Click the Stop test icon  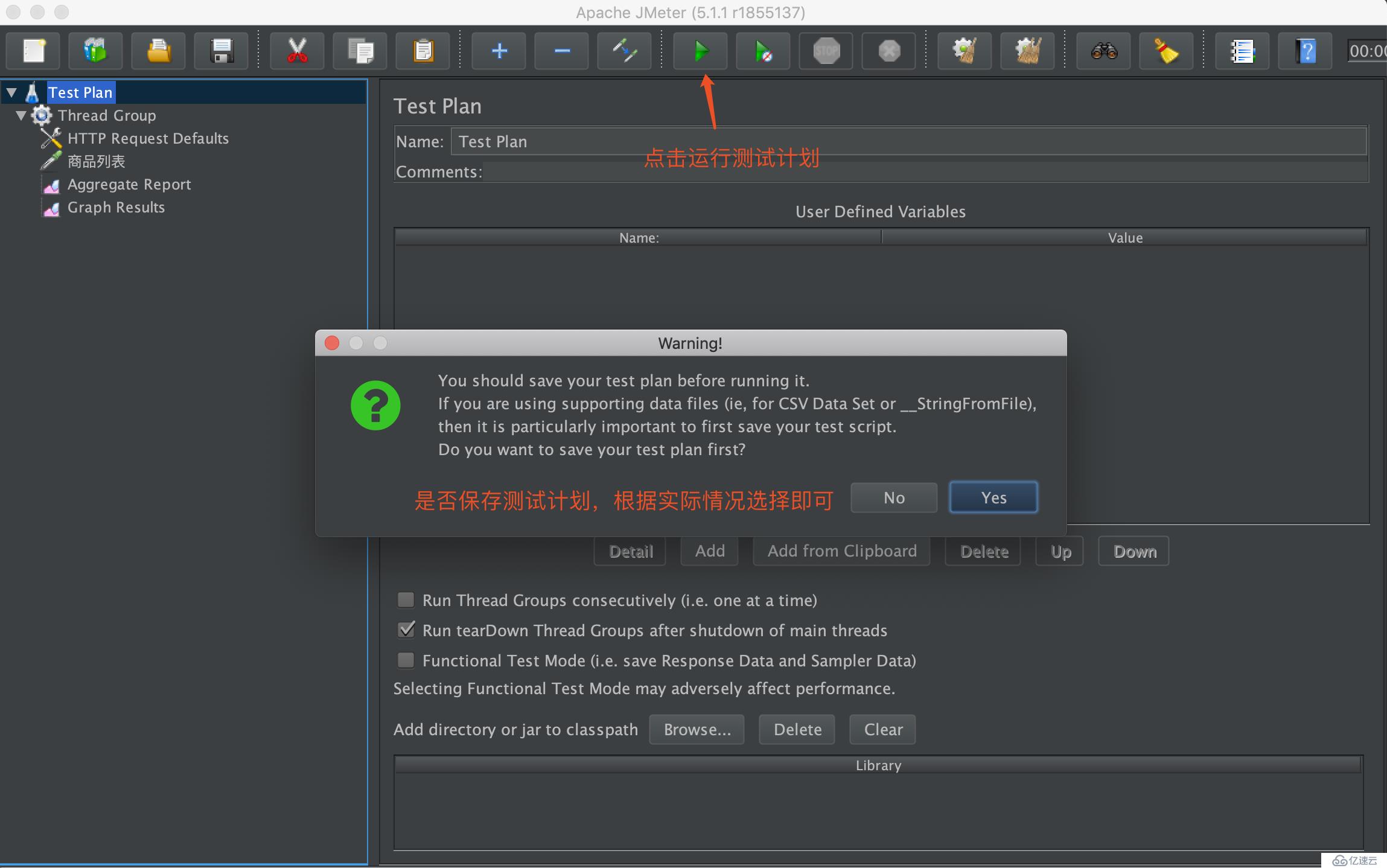[x=826, y=51]
